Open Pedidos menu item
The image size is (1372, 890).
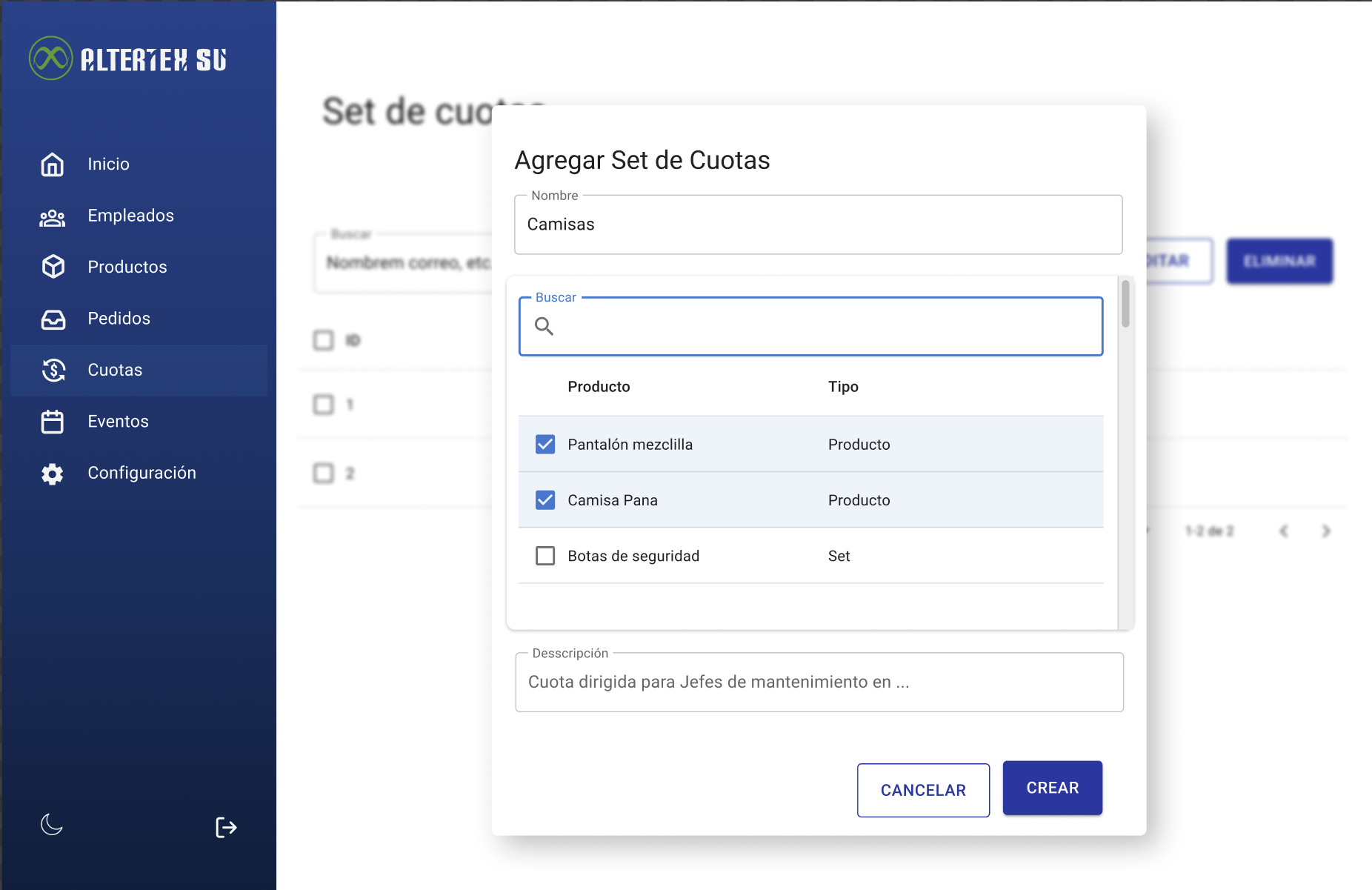point(139,319)
